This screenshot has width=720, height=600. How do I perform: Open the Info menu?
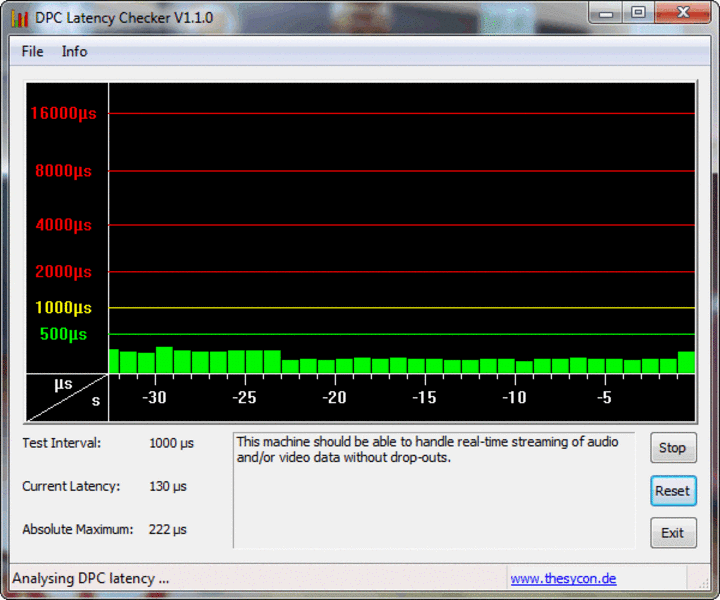[x=74, y=51]
